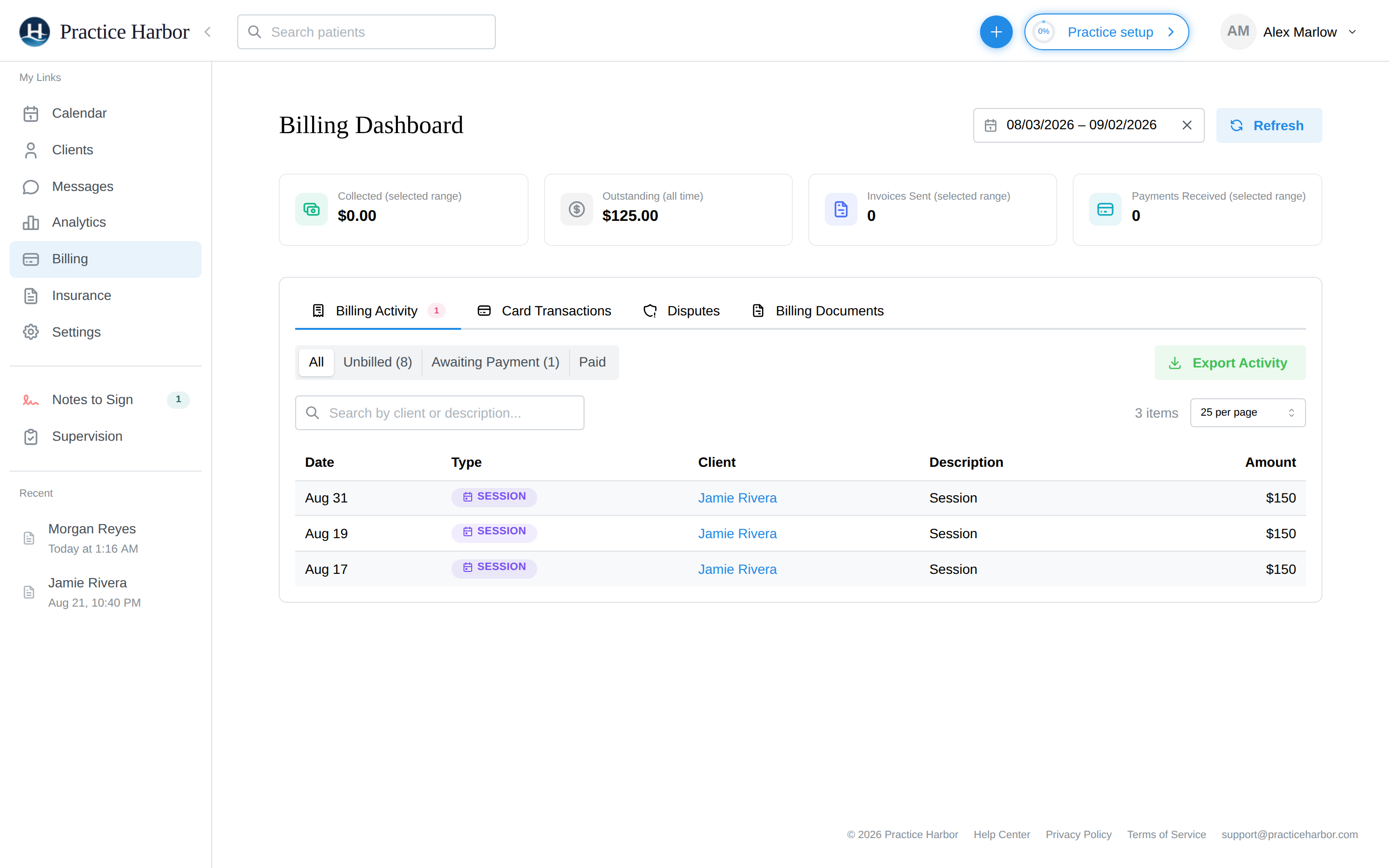Click the Type column header
Image resolution: width=1389 pixels, height=868 pixels.
point(466,462)
